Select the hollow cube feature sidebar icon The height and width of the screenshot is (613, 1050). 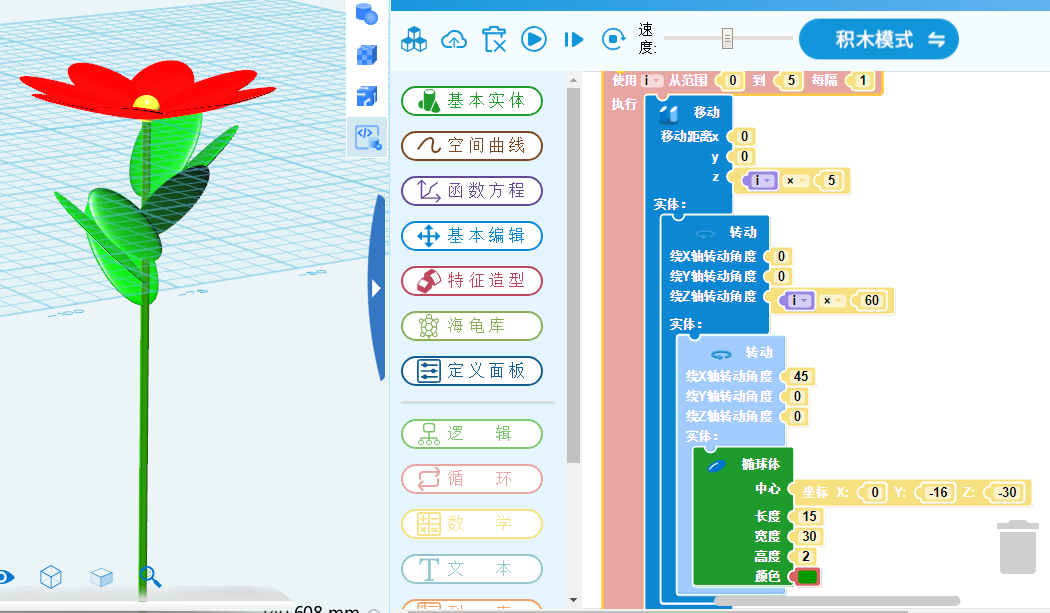[367, 96]
